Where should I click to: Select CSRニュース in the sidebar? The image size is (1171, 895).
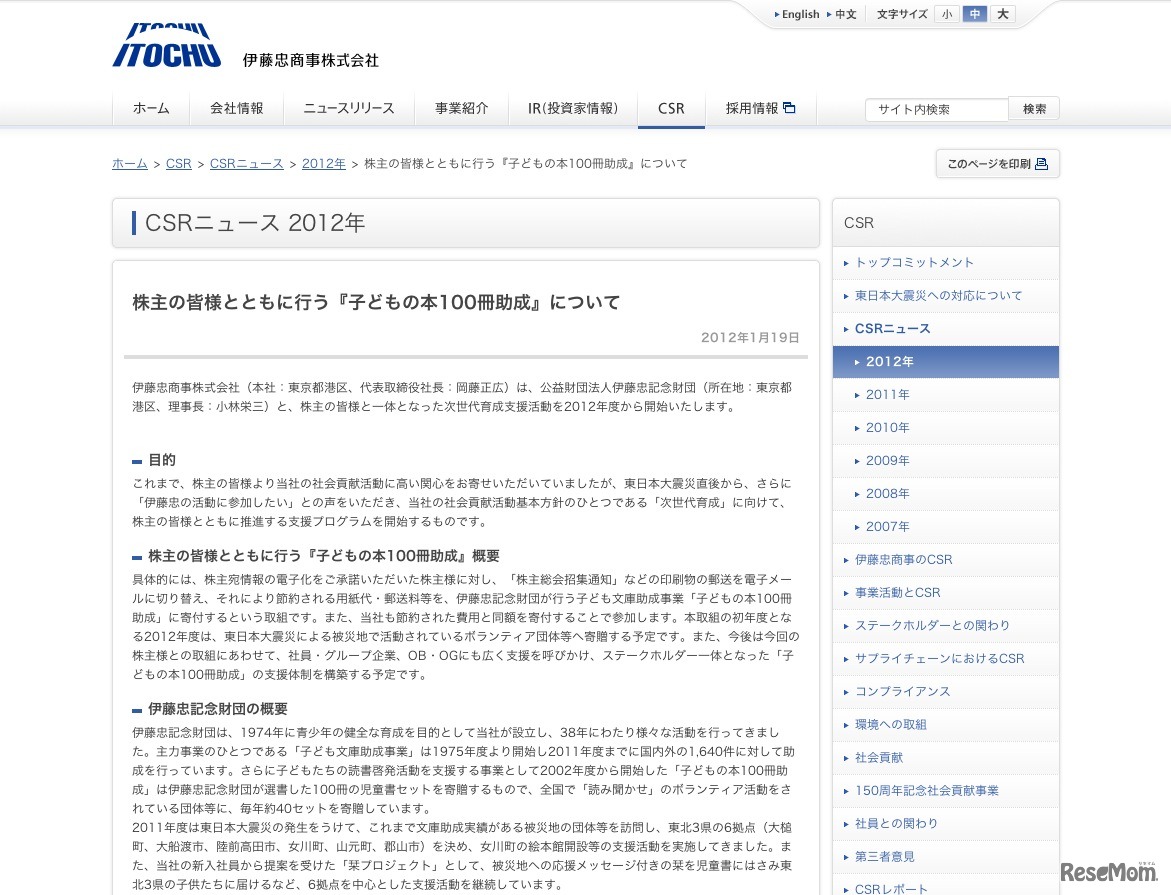click(x=945, y=329)
